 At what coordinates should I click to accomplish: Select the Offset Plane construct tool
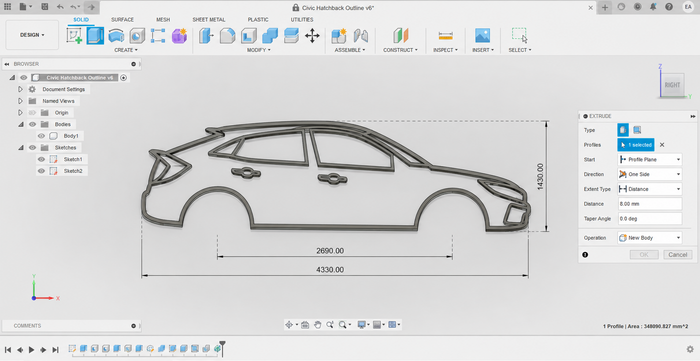click(400, 36)
